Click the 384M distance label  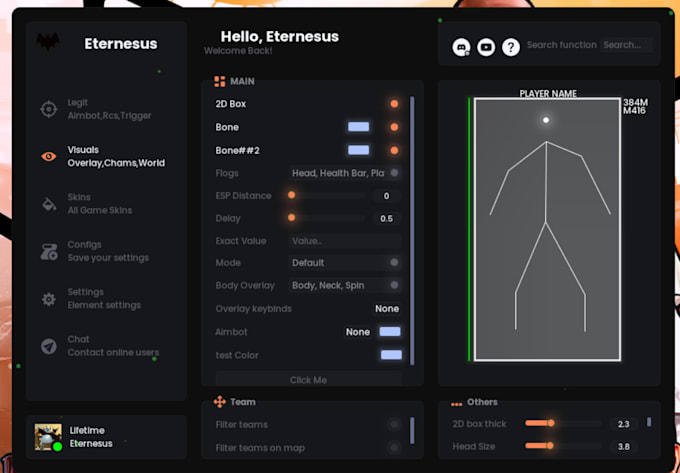click(635, 102)
